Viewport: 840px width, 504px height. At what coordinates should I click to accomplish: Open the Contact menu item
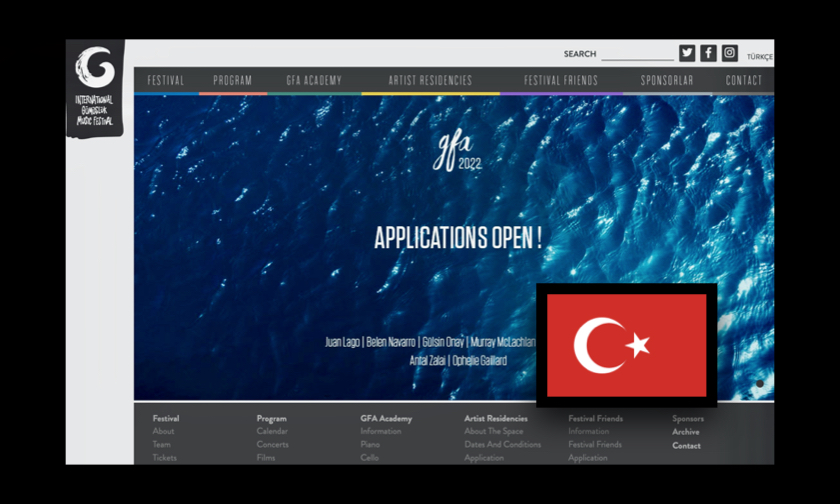[744, 81]
